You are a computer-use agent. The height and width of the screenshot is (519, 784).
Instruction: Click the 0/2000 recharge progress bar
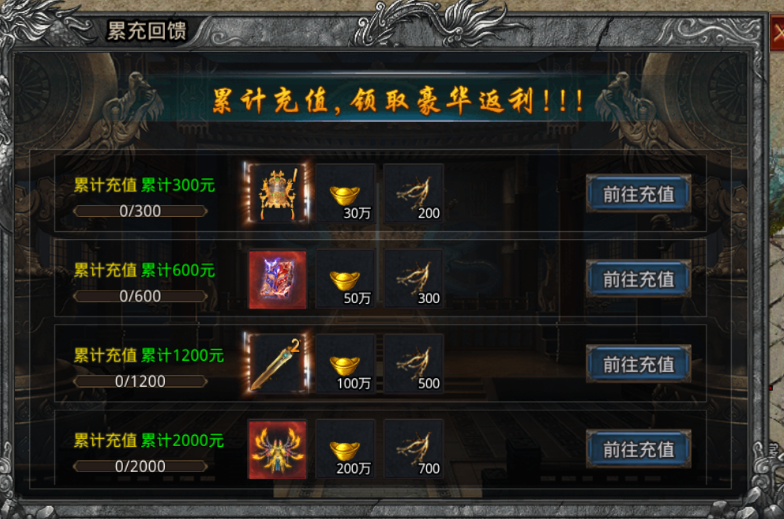click(140, 466)
